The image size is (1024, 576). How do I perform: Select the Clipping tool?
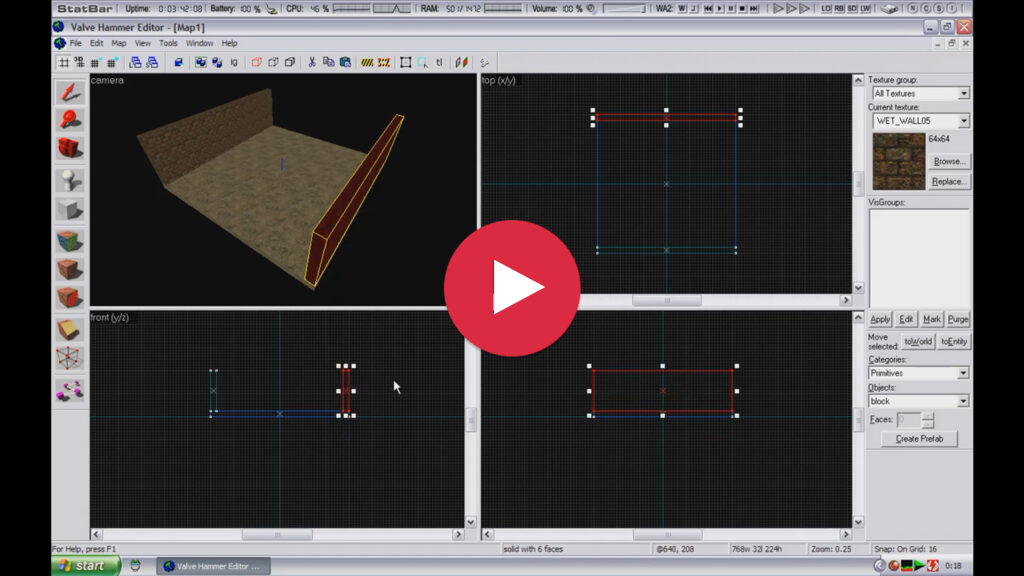70,328
